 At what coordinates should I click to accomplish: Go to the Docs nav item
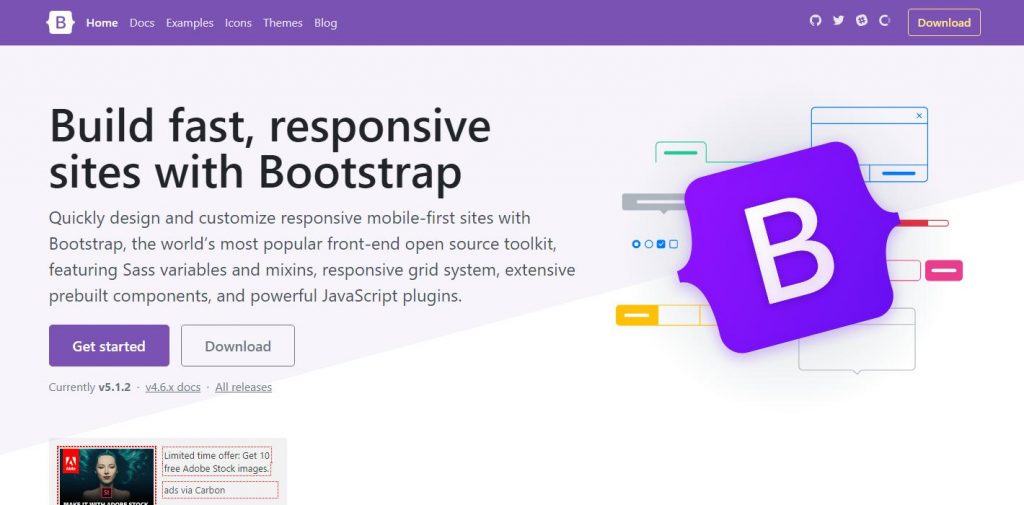pyautogui.click(x=142, y=23)
